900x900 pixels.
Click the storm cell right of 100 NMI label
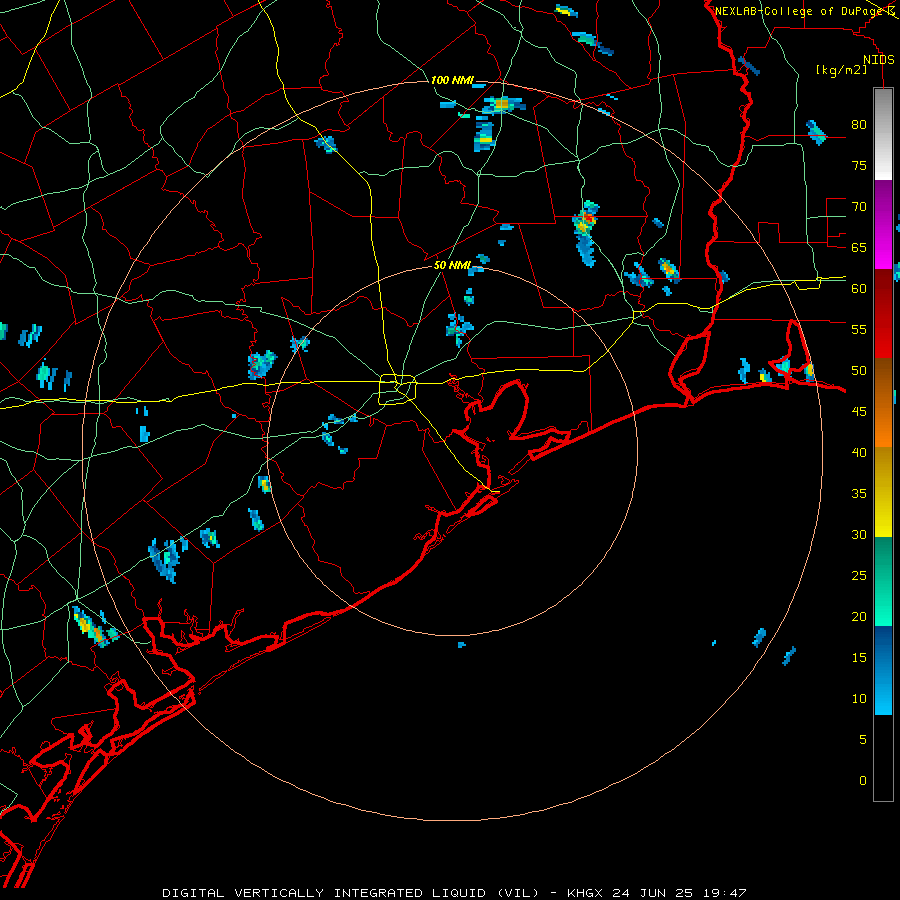[x=502, y=104]
